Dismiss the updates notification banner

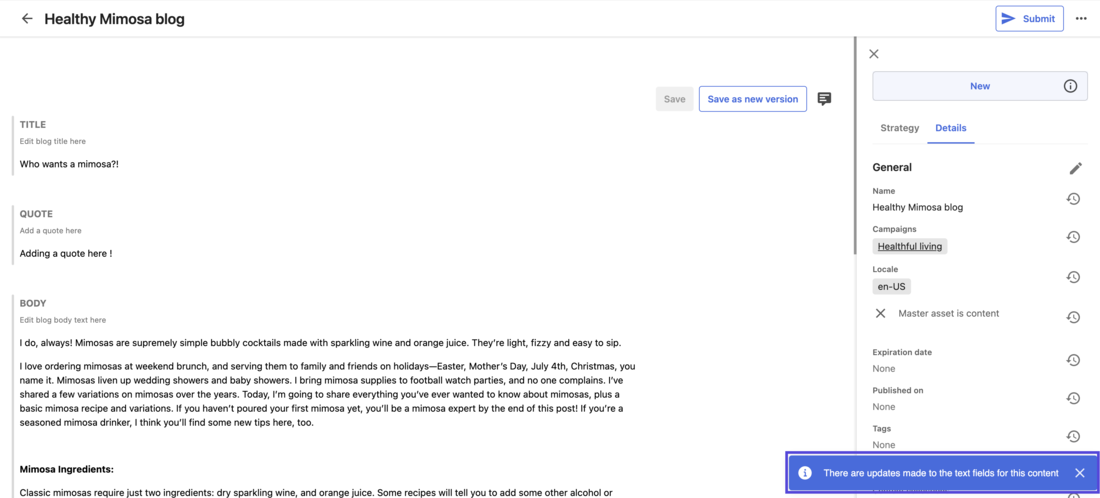[1080, 473]
